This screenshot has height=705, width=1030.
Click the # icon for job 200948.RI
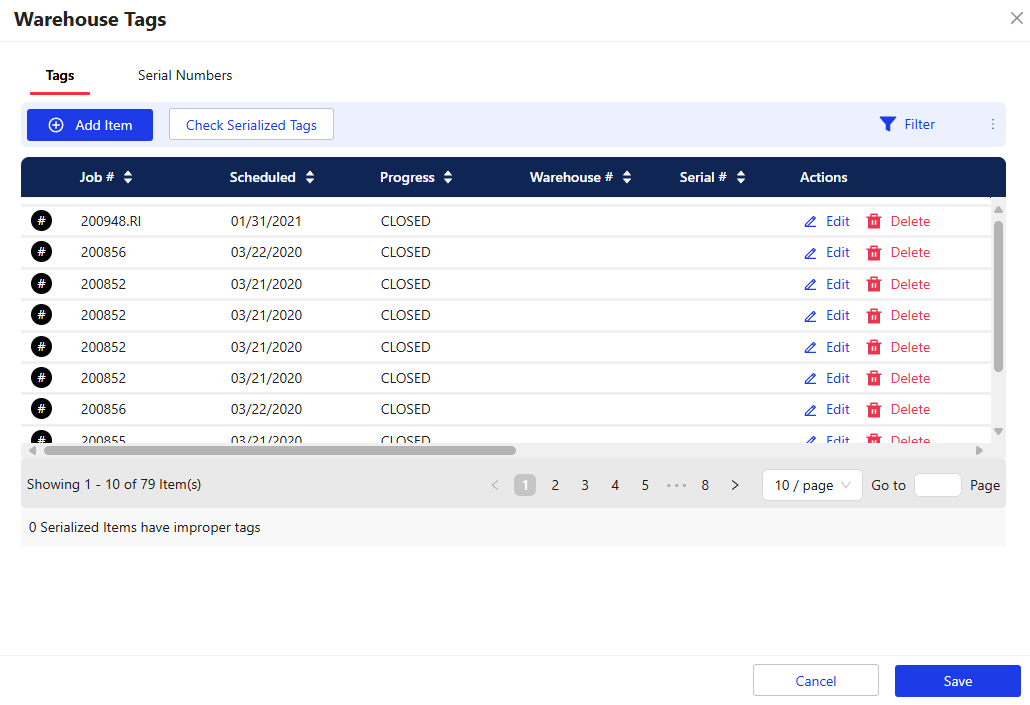pyautogui.click(x=41, y=221)
